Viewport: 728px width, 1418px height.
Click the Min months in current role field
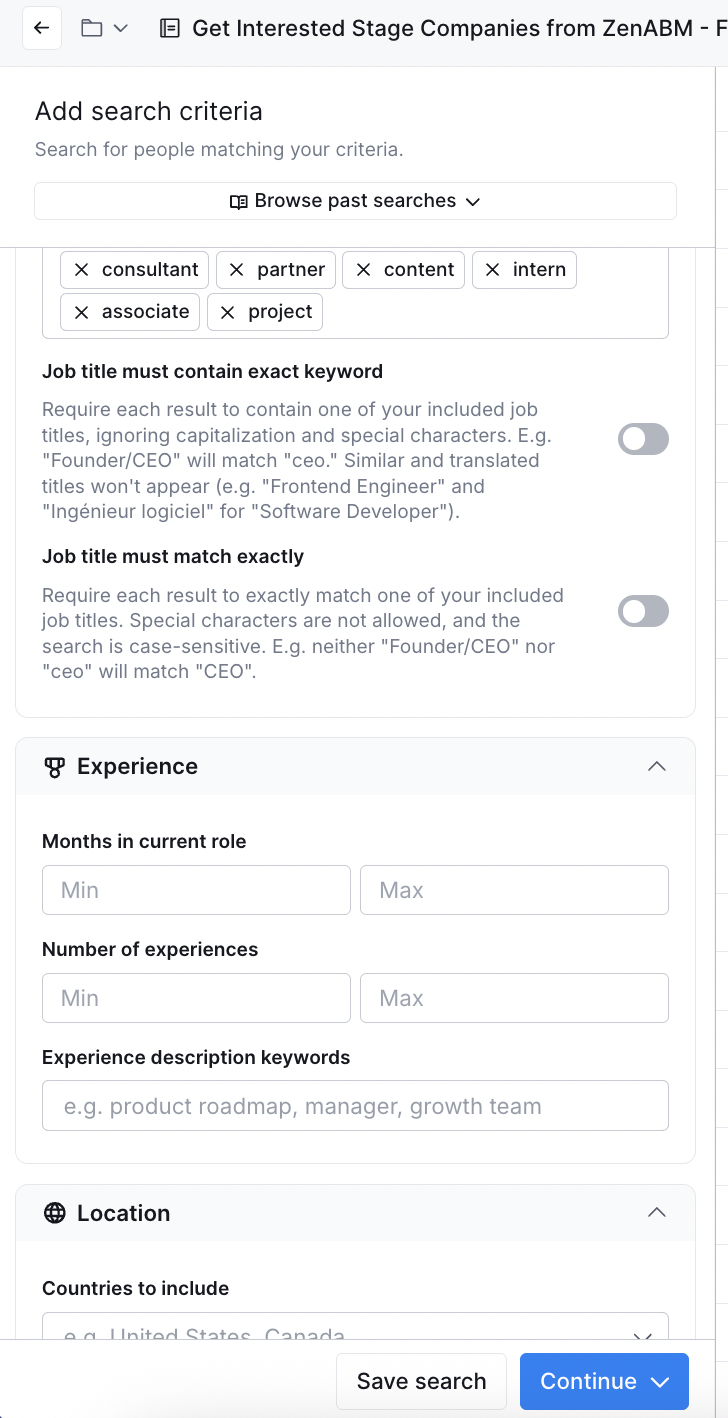196,890
